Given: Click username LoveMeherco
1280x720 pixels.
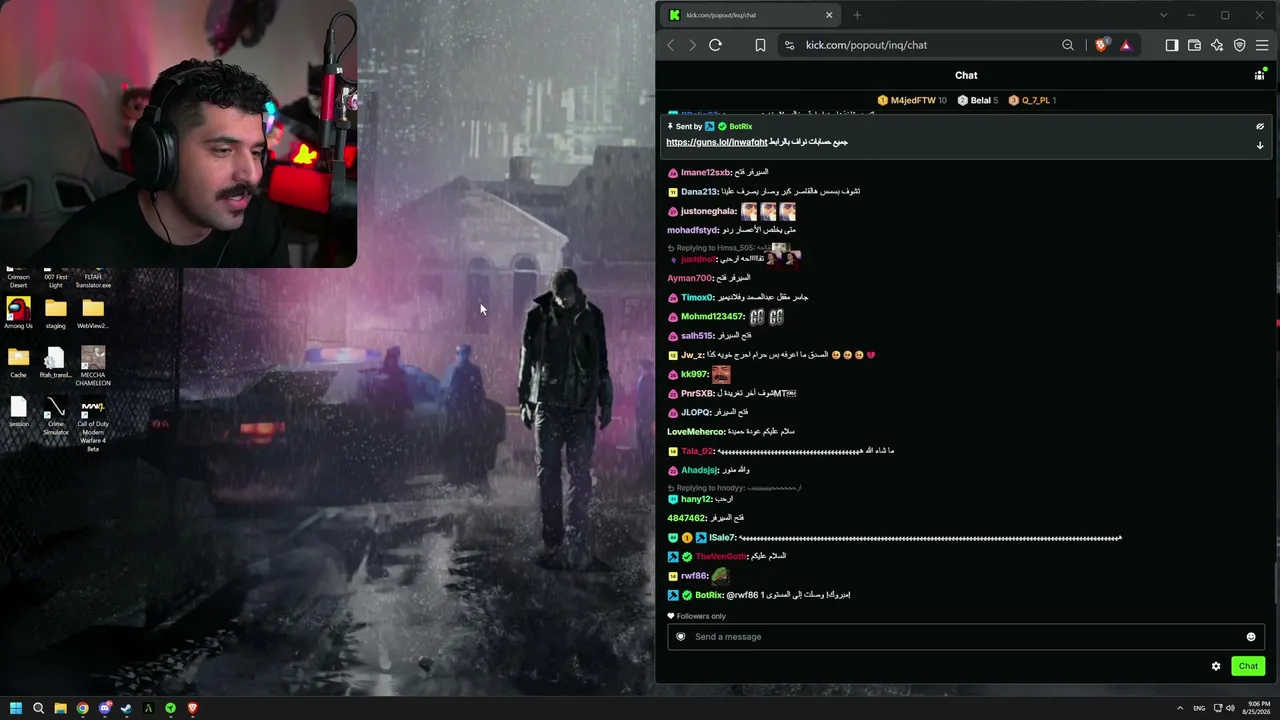Looking at the screenshot, I should tap(696, 432).
